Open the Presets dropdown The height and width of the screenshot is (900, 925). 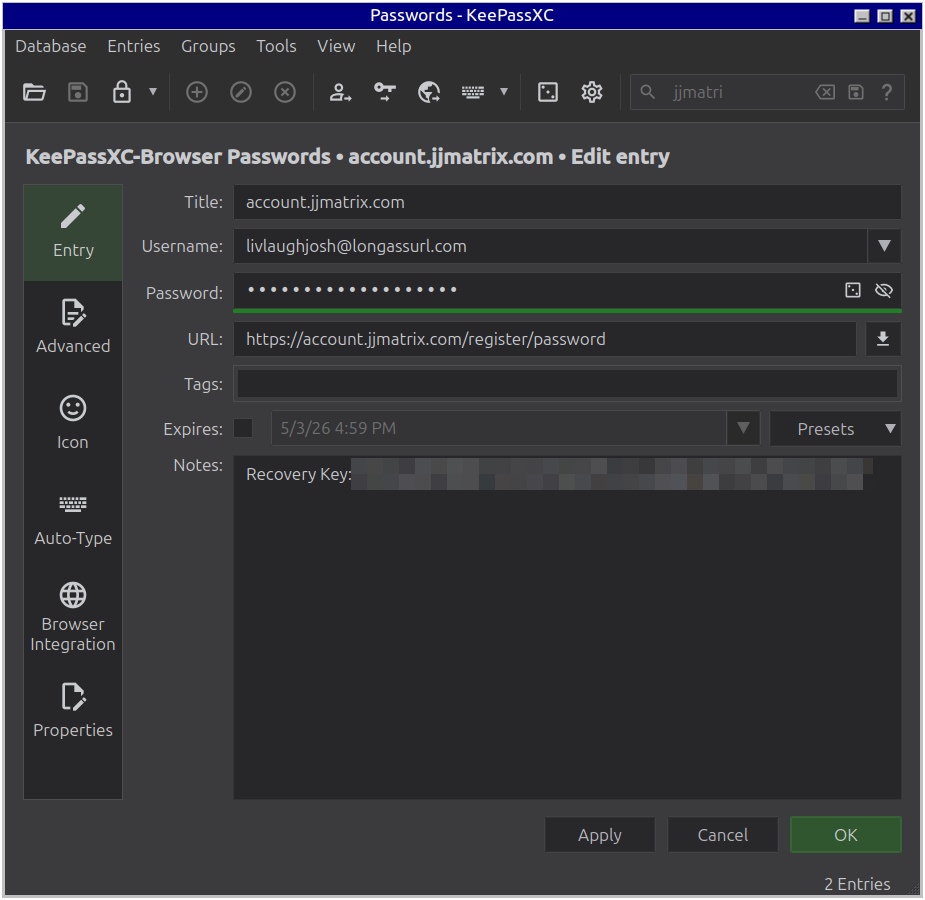tap(835, 429)
